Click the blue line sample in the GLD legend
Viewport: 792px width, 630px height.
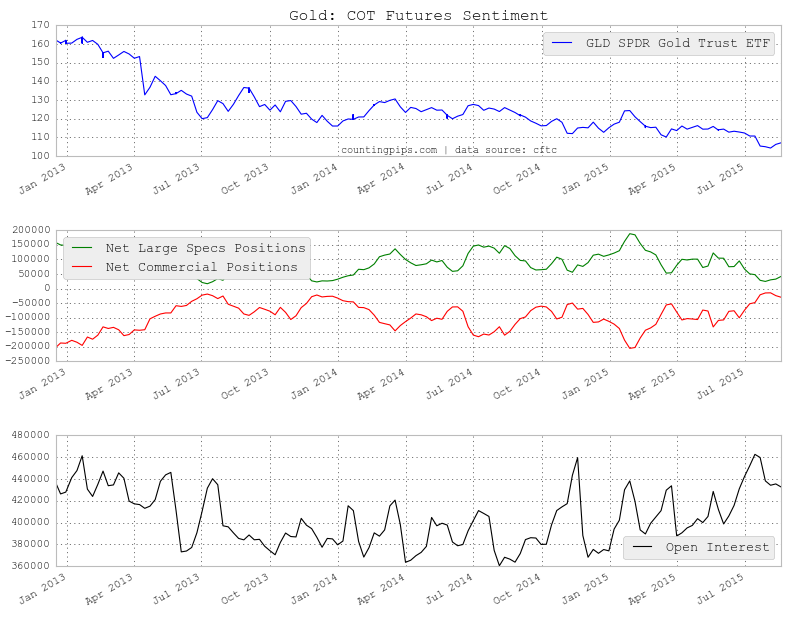tap(562, 43)
